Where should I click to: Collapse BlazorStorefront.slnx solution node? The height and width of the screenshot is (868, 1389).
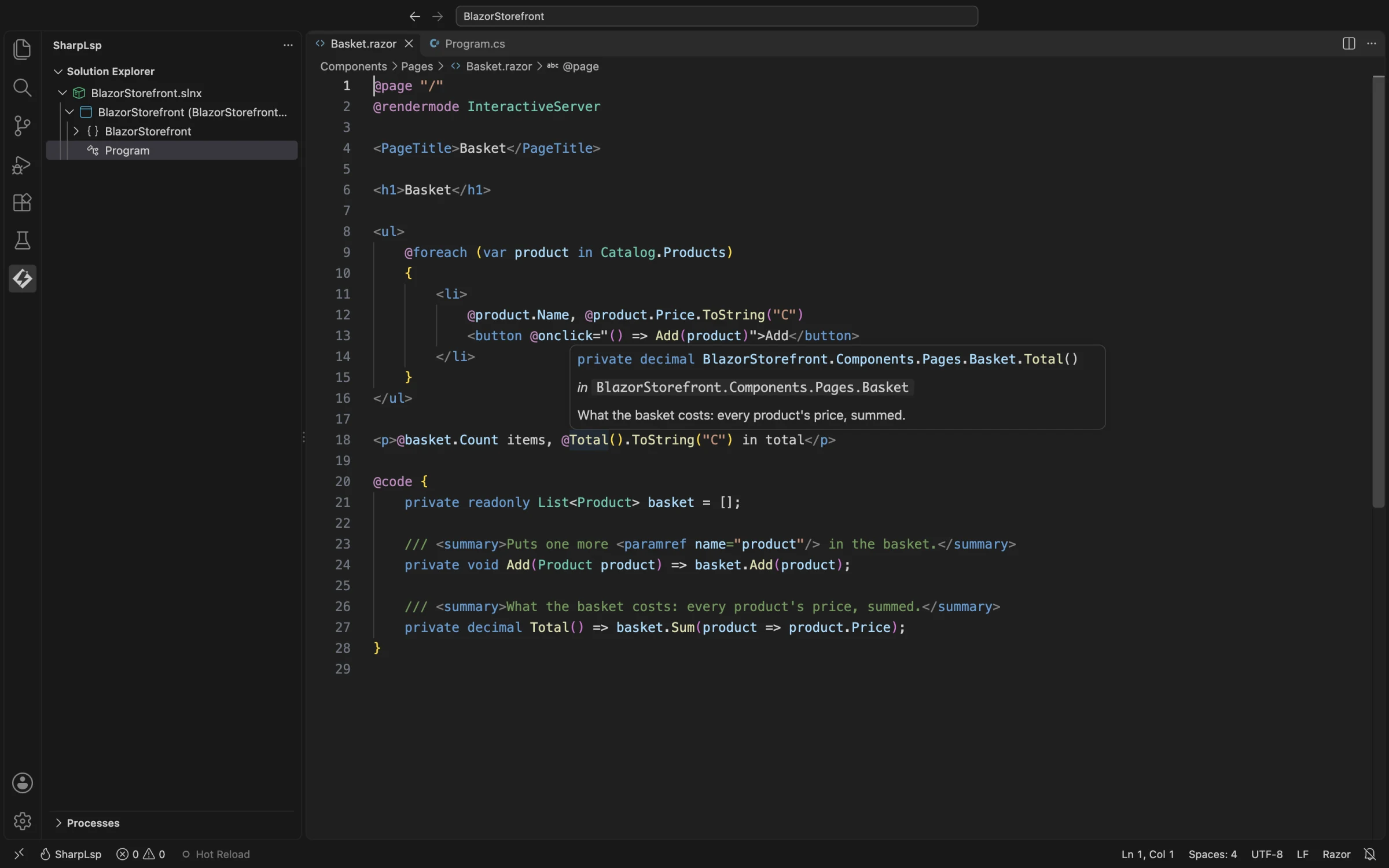63,93
